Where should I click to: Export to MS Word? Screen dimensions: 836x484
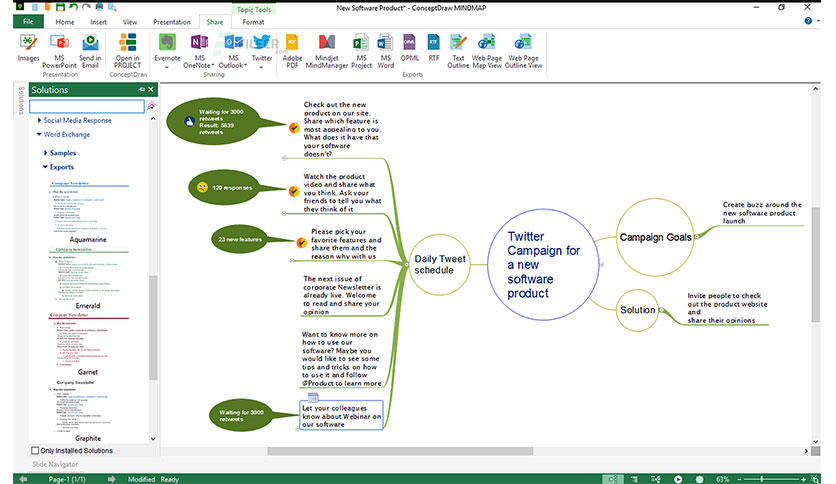point(385,51)
